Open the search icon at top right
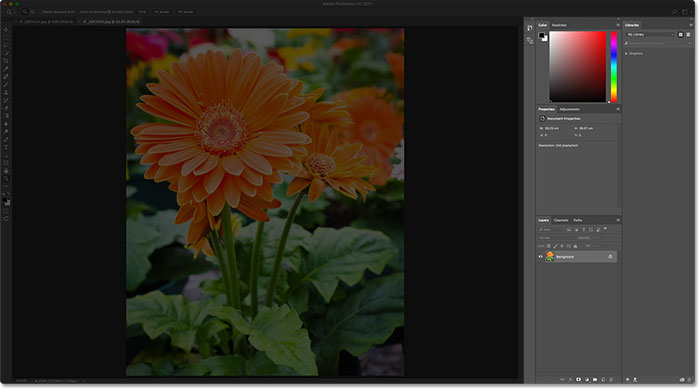Viewport: 700px width, 390px height. [675, 12]
